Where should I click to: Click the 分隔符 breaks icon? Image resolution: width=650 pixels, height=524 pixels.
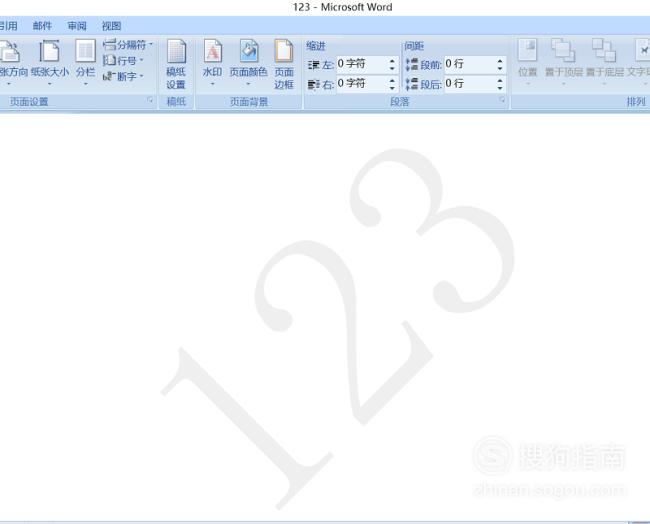click(x=109, y=44)
